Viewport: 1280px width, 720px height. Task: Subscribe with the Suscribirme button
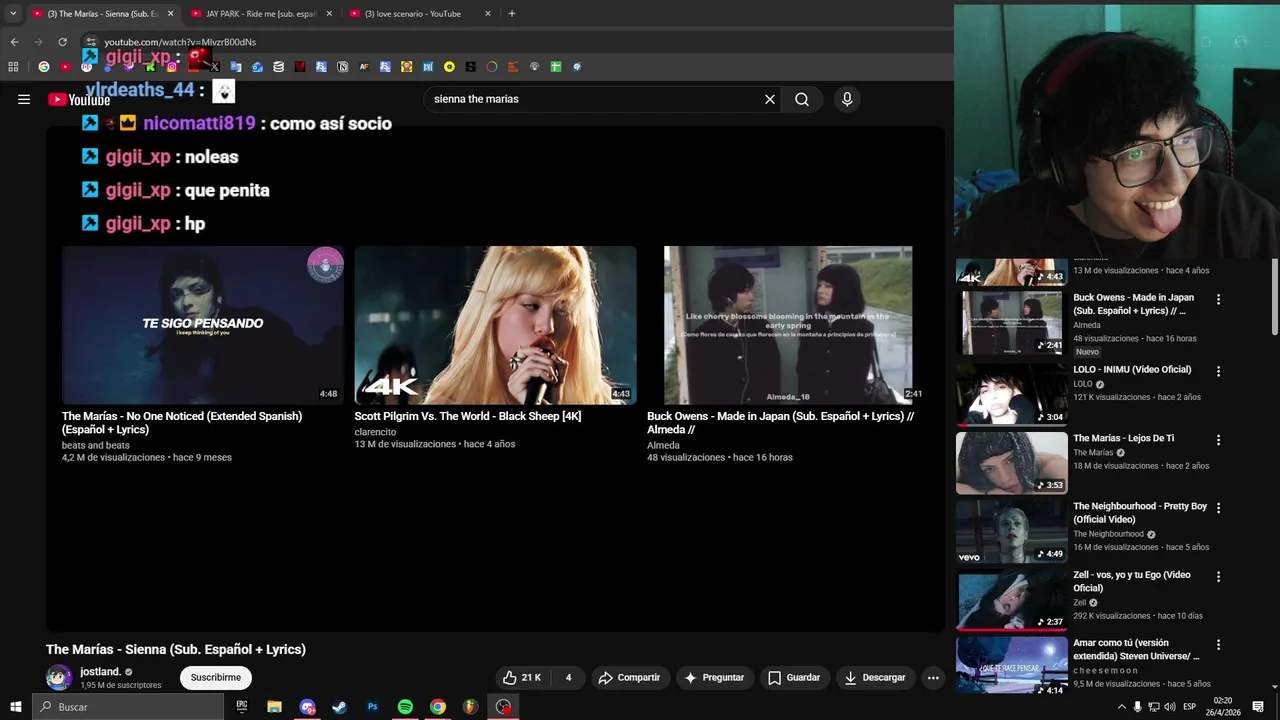[216, 677]
